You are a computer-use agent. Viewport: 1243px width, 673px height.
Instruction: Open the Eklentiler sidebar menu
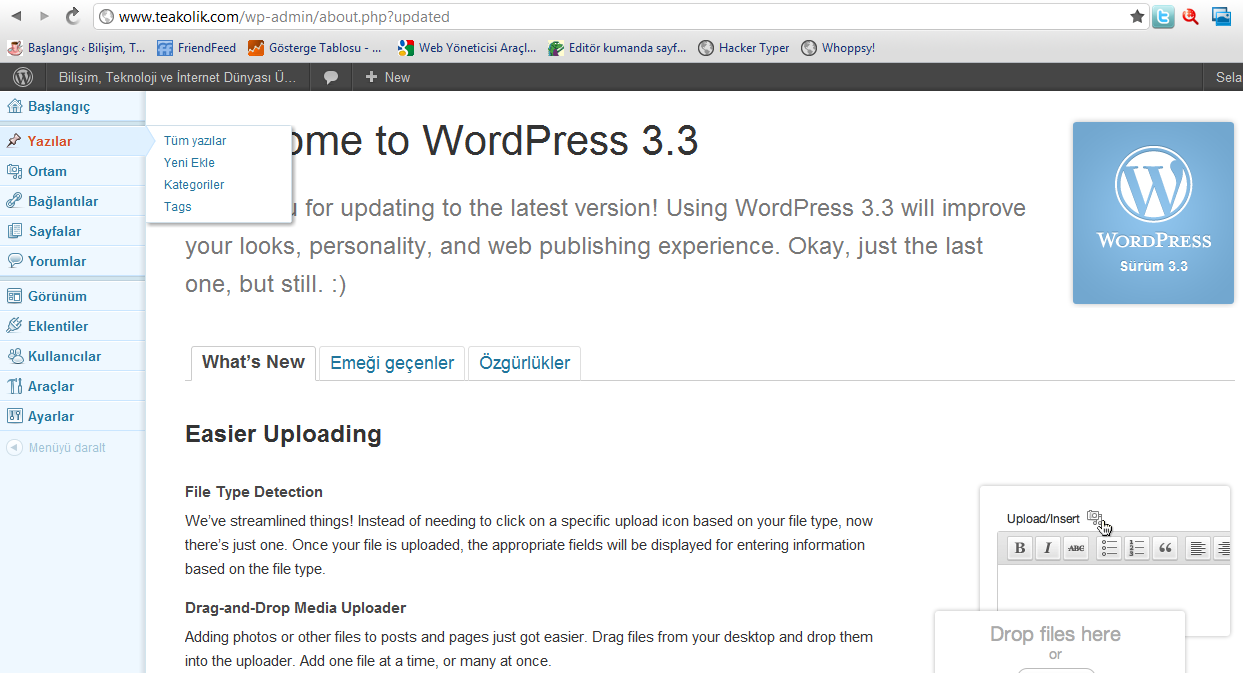(x=72, y=326)
